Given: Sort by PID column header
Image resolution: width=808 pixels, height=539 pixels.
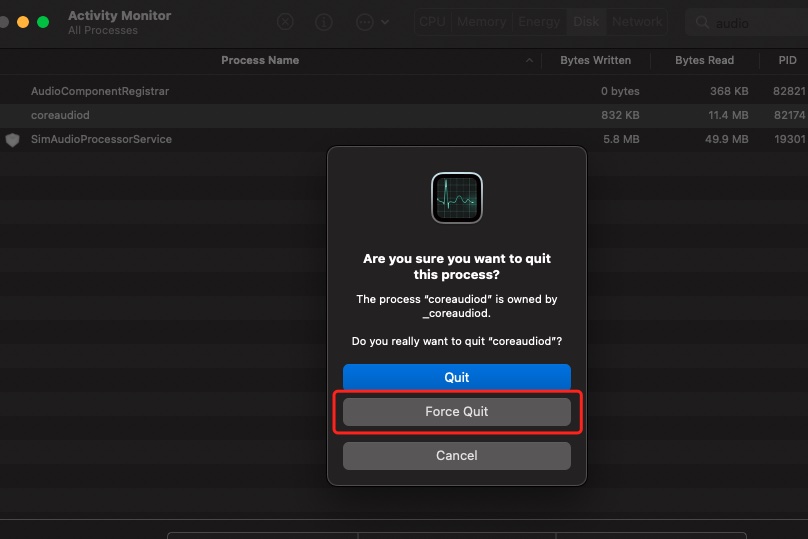Looking at the screenshot, I should coord(787,61).
